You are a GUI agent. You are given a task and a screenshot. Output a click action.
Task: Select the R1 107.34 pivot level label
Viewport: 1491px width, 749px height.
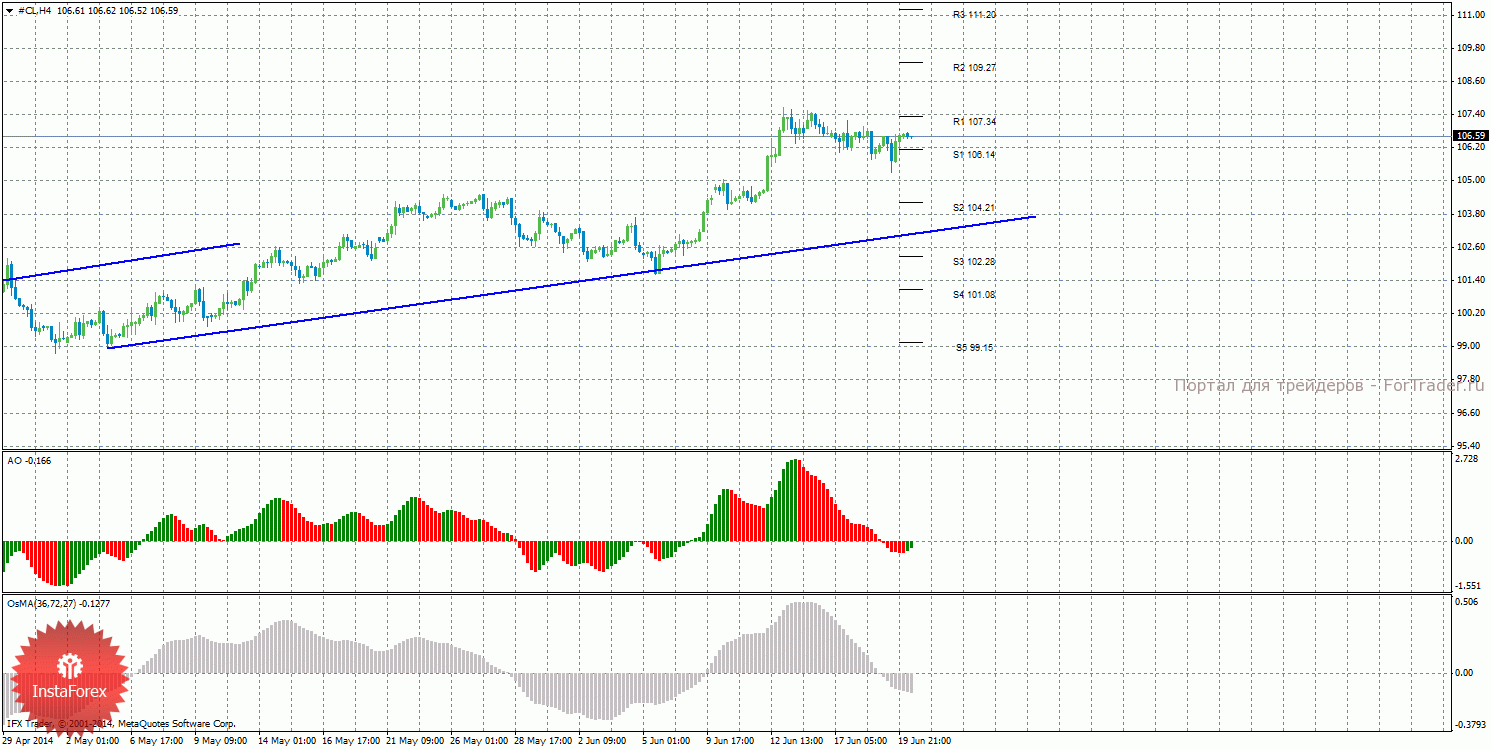point(974,122)
